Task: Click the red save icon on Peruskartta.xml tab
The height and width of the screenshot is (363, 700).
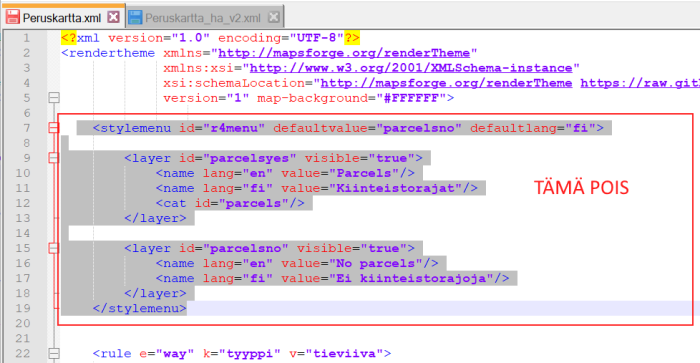Action: tap(12, 17)
